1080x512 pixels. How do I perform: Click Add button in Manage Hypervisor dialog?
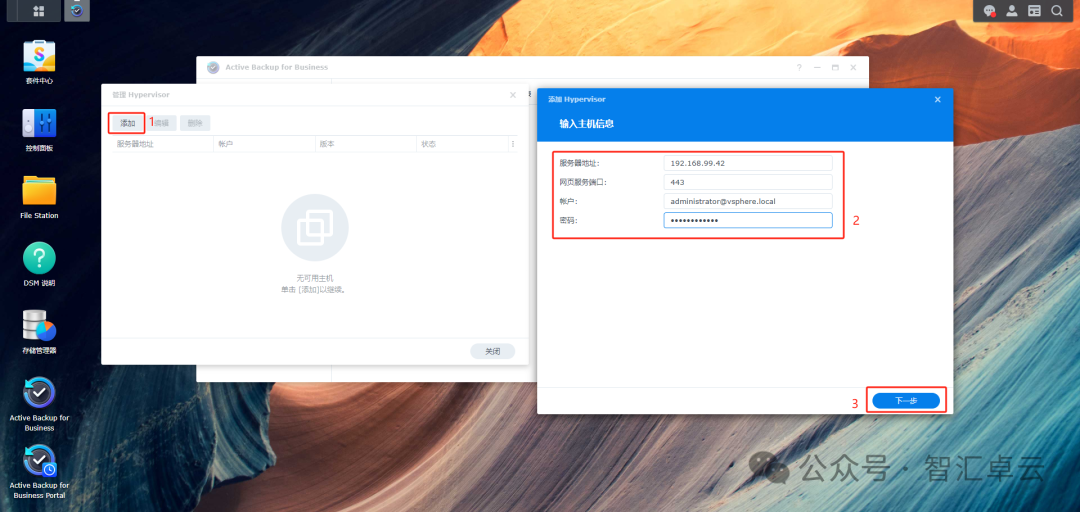(127, 123)
